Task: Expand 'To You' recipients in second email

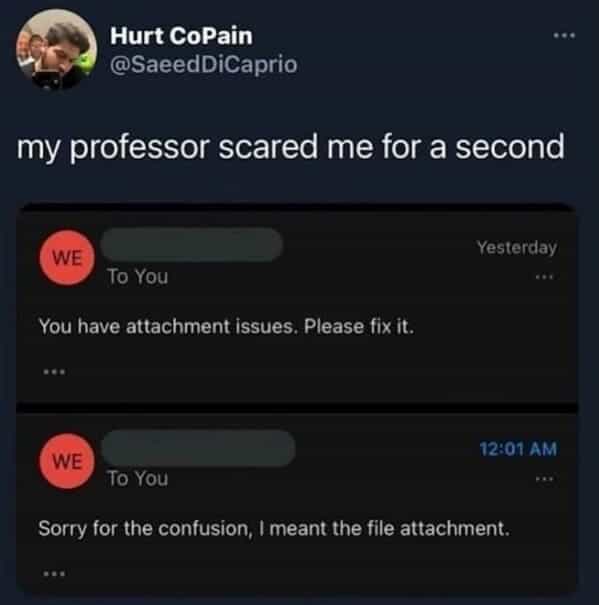Action: (138, 479)
